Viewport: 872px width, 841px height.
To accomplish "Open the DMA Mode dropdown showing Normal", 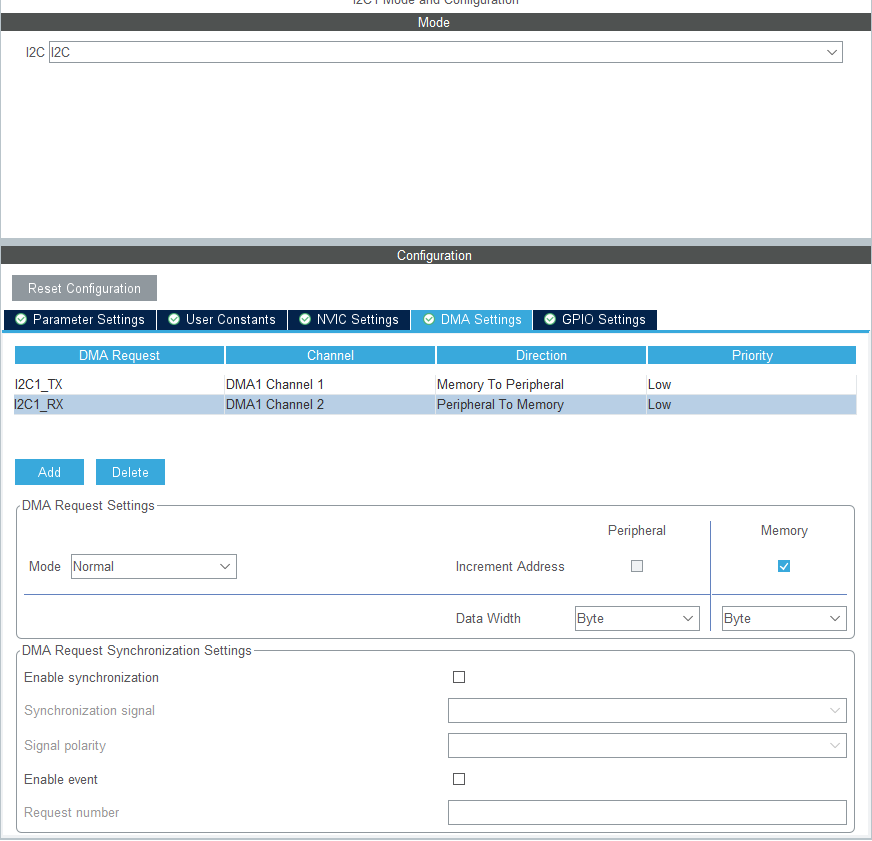I will (153, 566).
